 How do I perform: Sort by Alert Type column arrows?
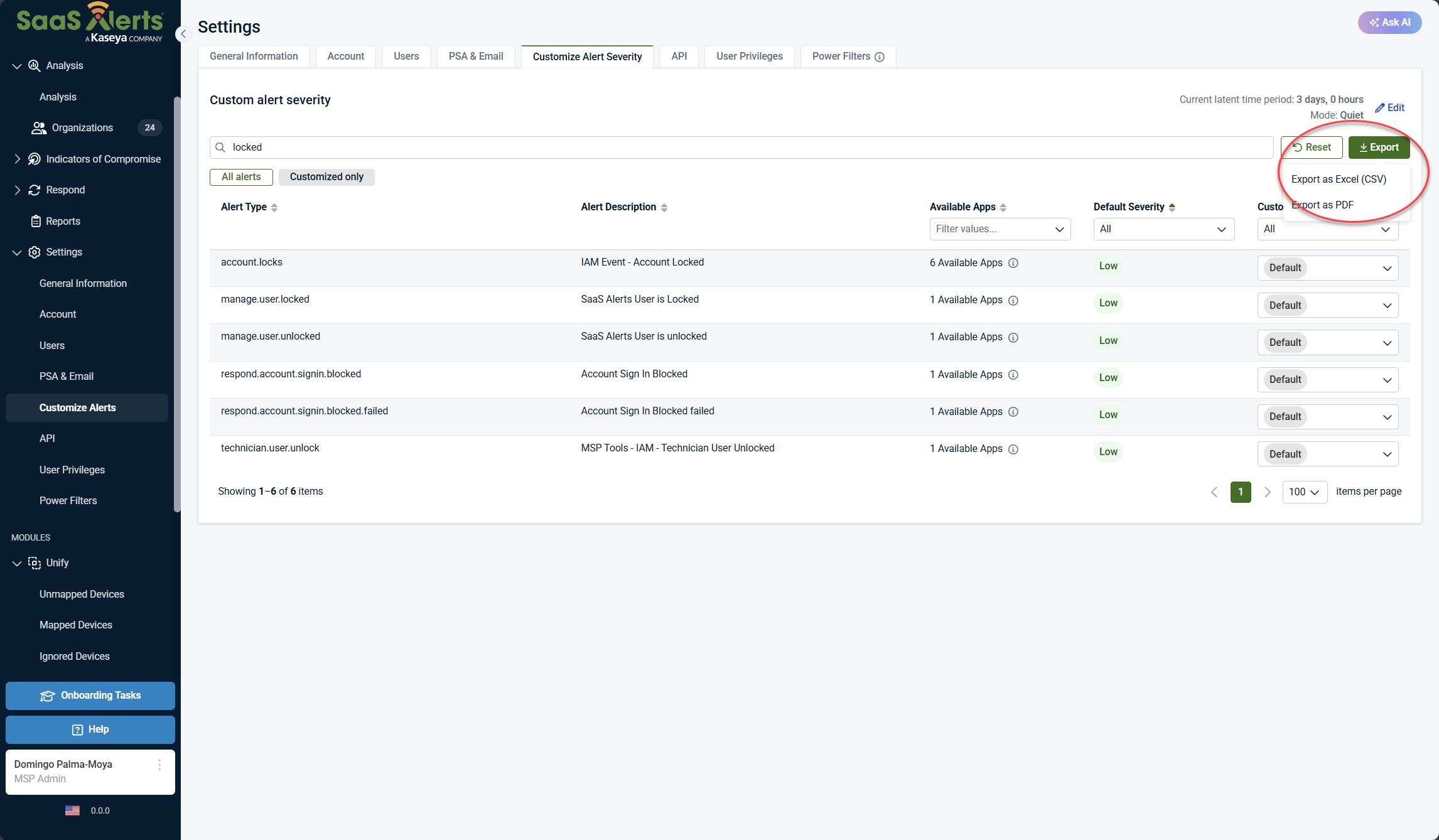pyautogui.click(x=274, y=208)
